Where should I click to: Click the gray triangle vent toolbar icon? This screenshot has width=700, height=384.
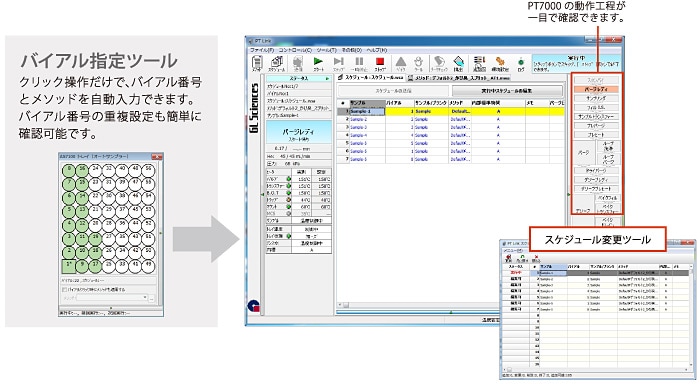coord(401,62)
